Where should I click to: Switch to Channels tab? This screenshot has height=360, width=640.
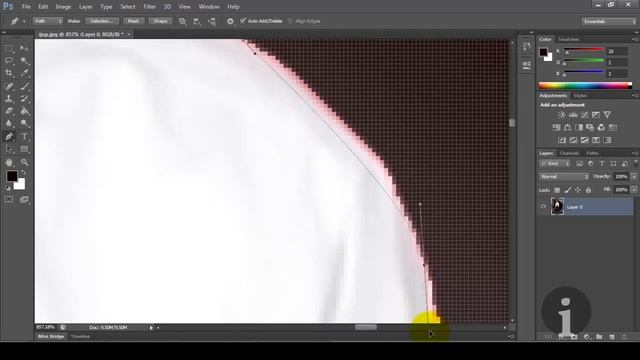(x=569, y=153)
